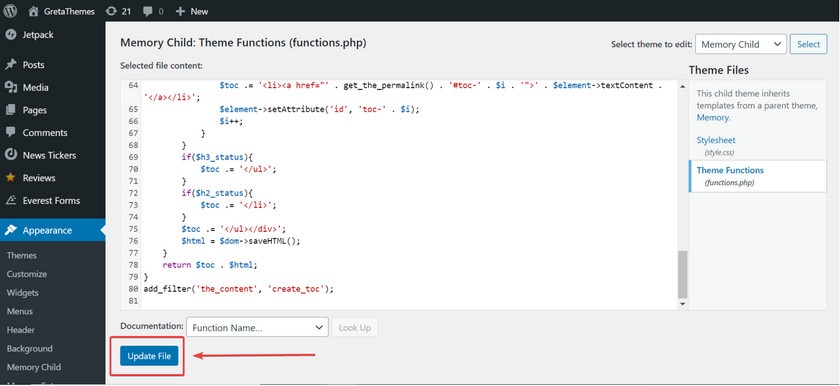Click inside code line 81
Viewport: 840px width, 386px height.
[409, 301]
